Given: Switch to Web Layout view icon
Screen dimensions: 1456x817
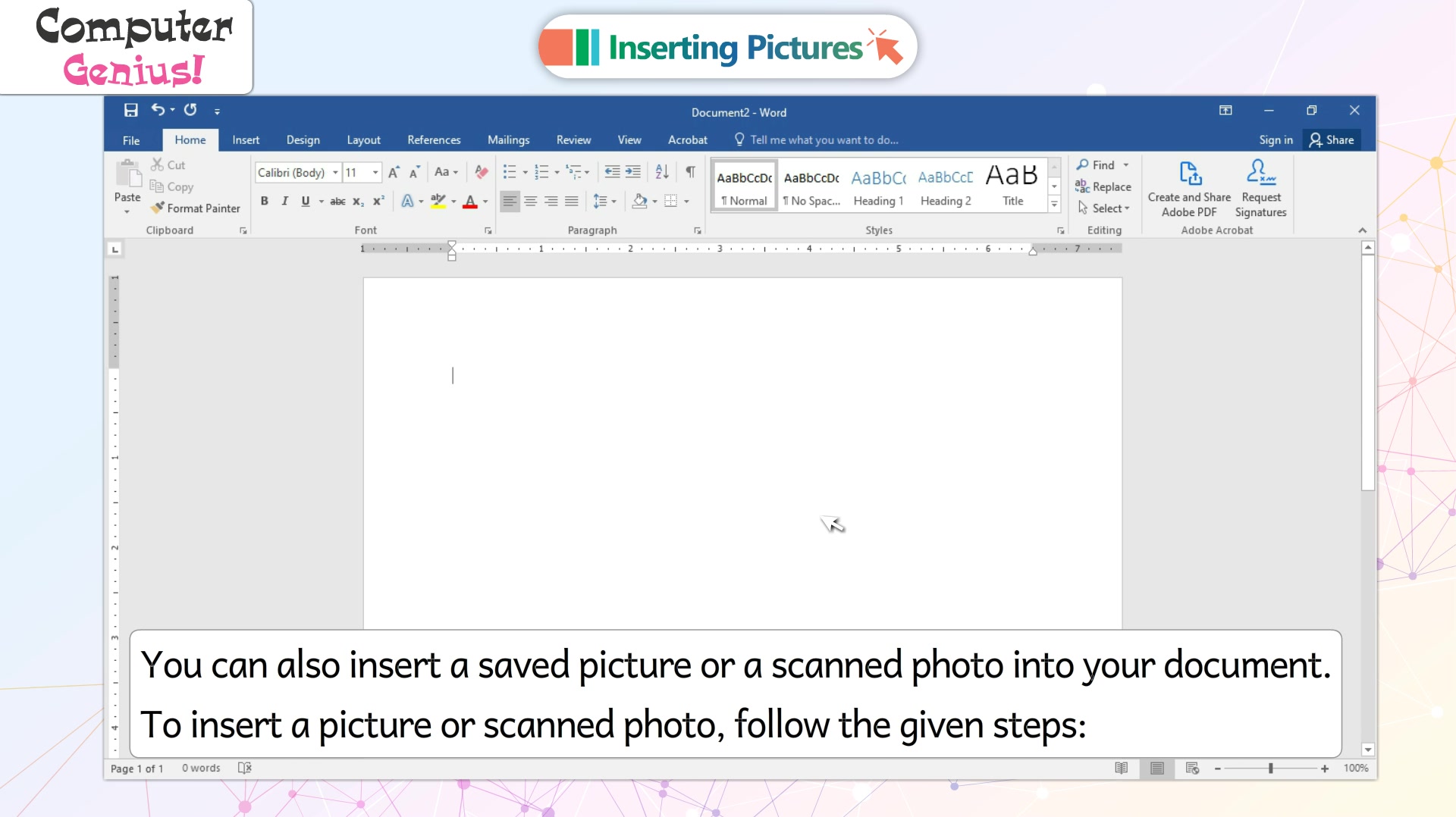Looking at the screenshot, I should pos(1192,768).
